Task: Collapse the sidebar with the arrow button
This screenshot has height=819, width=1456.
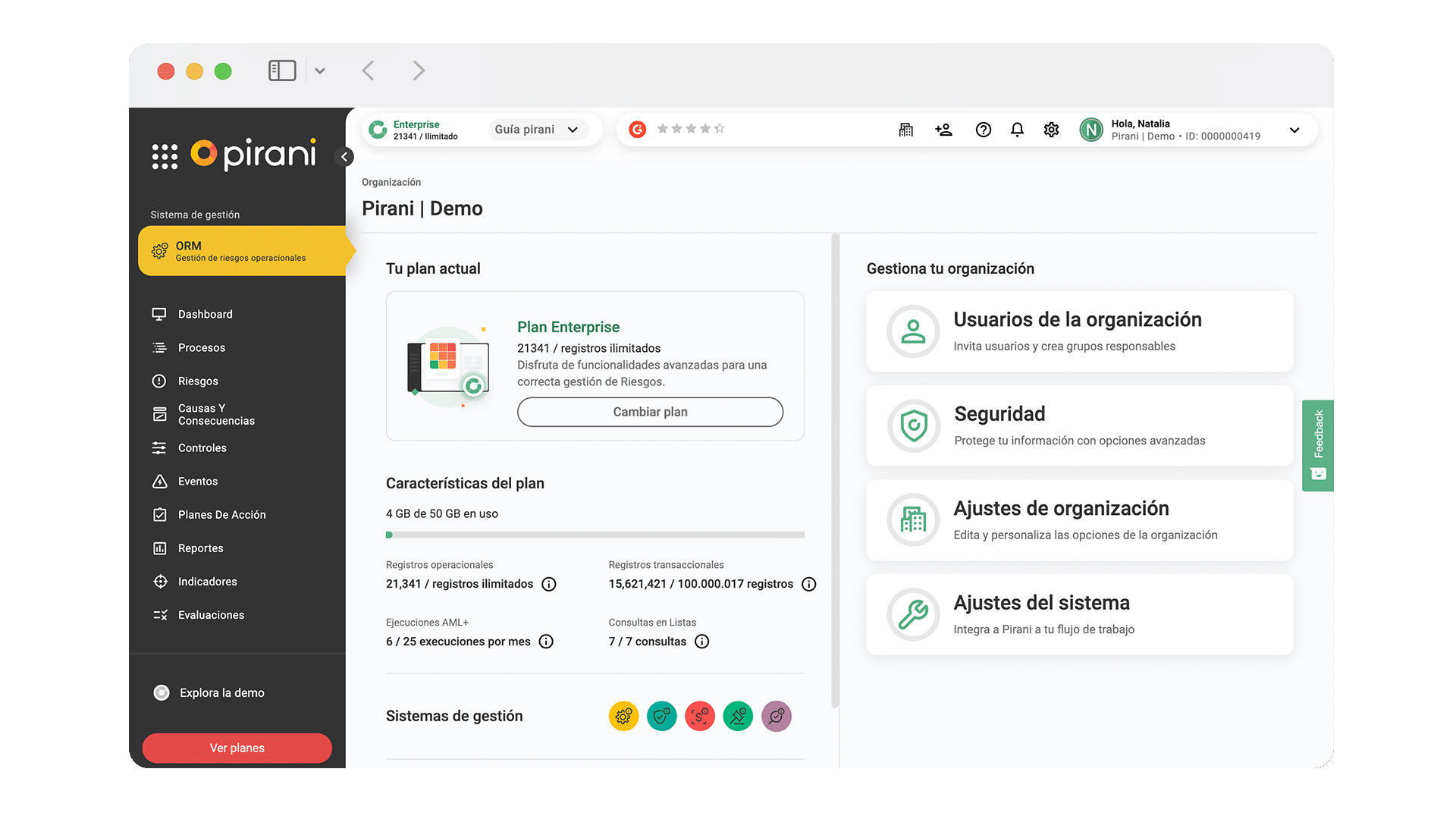Action: (344, 157)
